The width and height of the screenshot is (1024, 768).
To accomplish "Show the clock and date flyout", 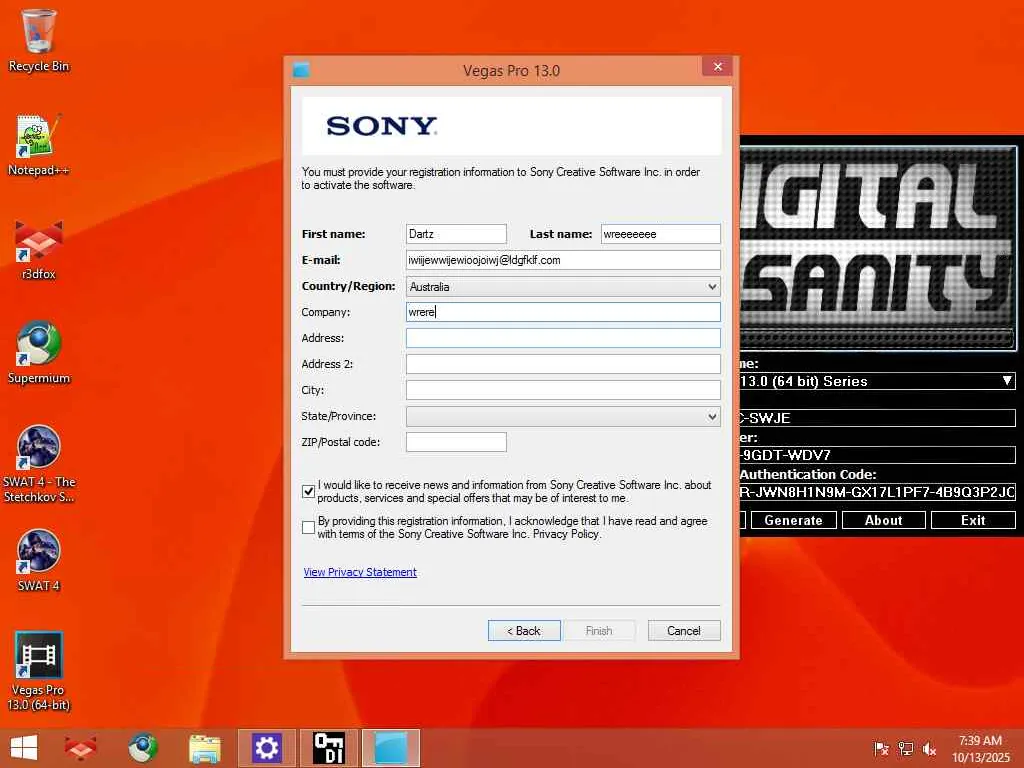I will 980,748.
